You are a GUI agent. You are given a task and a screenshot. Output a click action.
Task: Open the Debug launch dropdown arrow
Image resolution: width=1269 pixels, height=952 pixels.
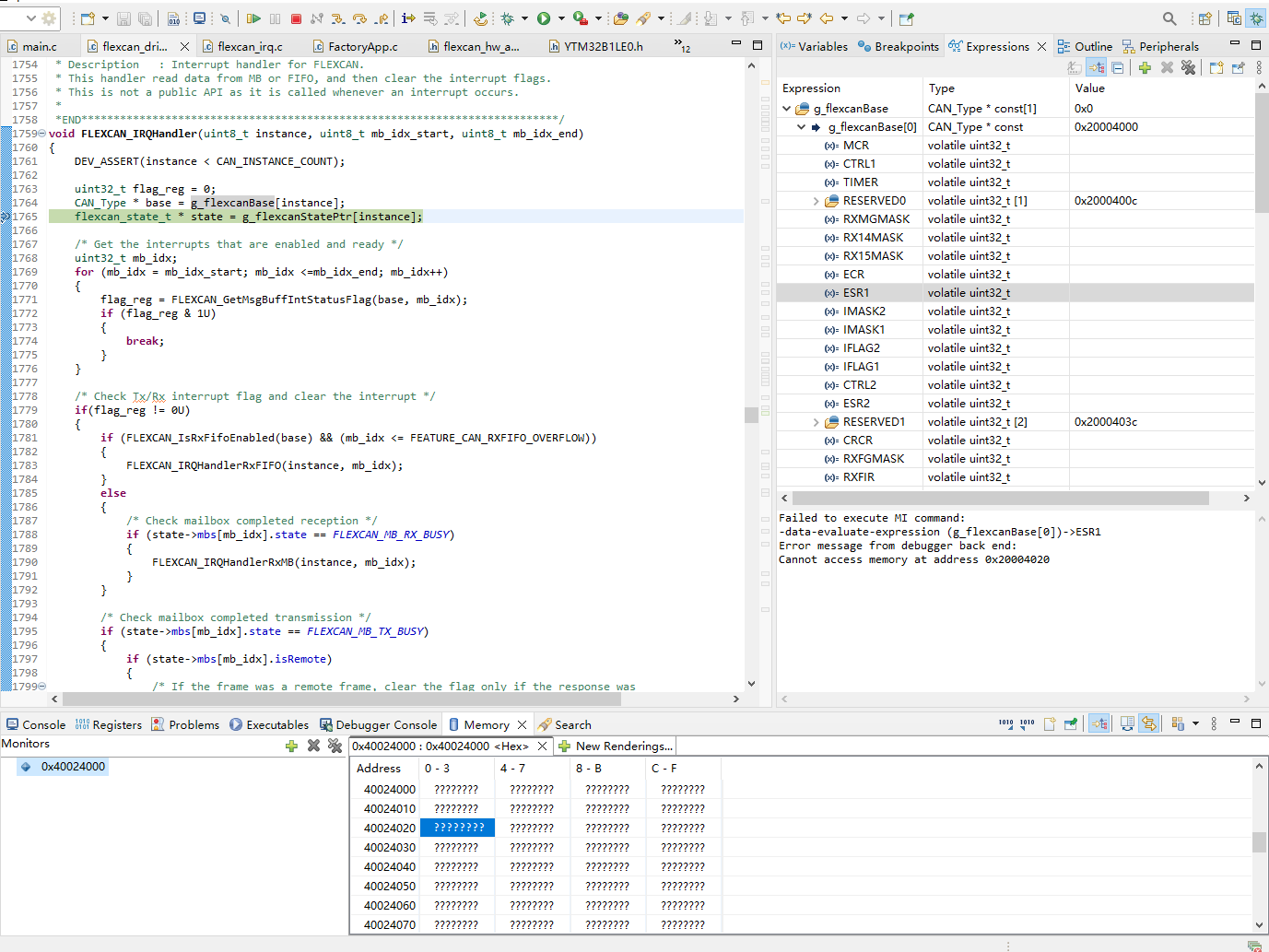coord(524,18)
